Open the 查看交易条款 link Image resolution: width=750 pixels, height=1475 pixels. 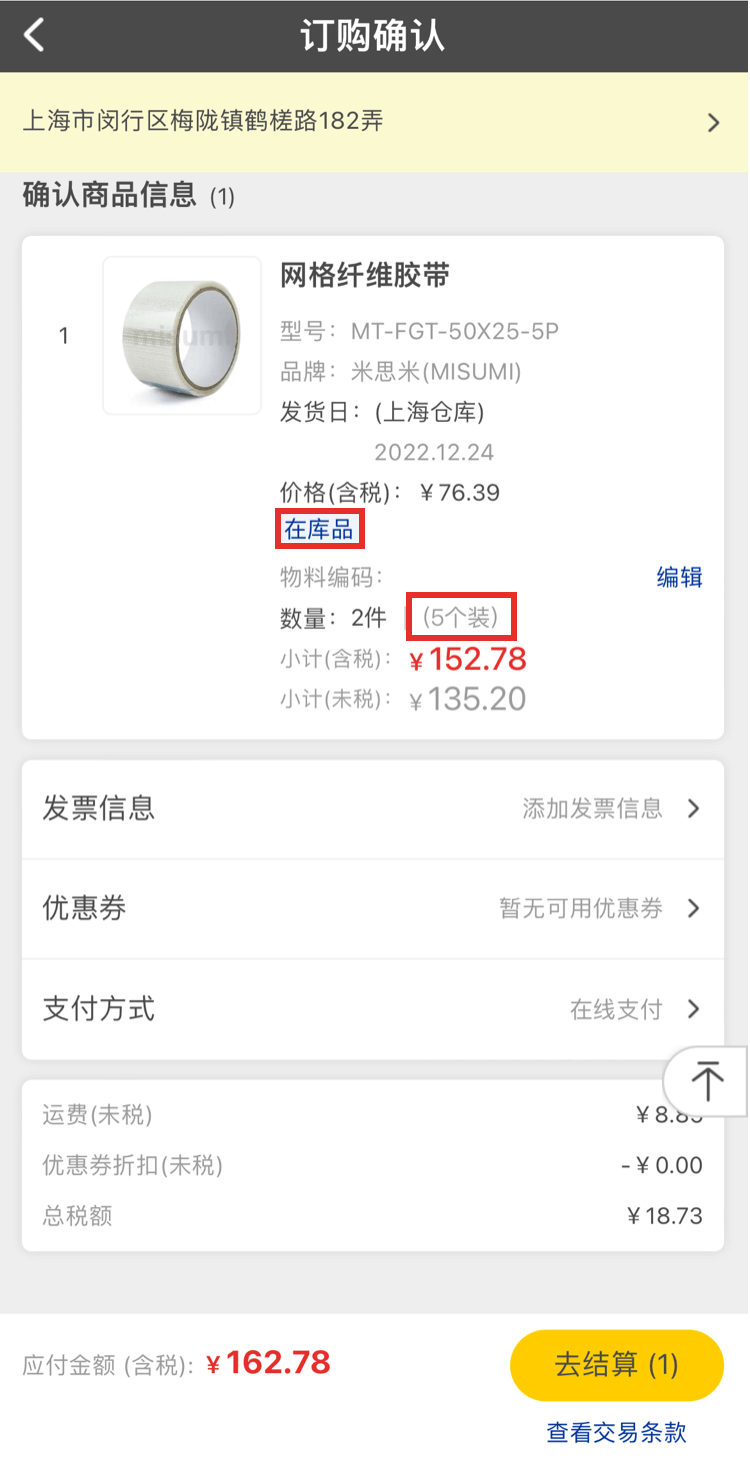coord(616,1432)
